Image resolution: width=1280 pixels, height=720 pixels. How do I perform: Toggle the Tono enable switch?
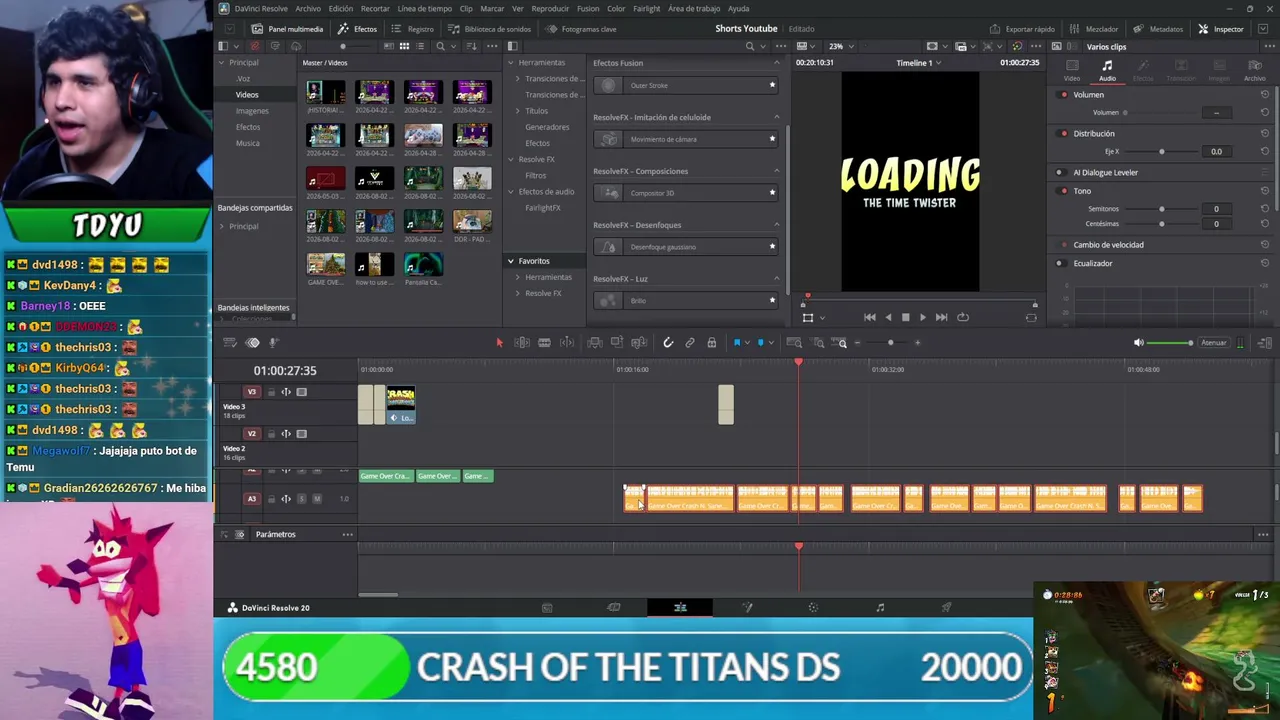pyautogui.click(x=1064, y=191)
